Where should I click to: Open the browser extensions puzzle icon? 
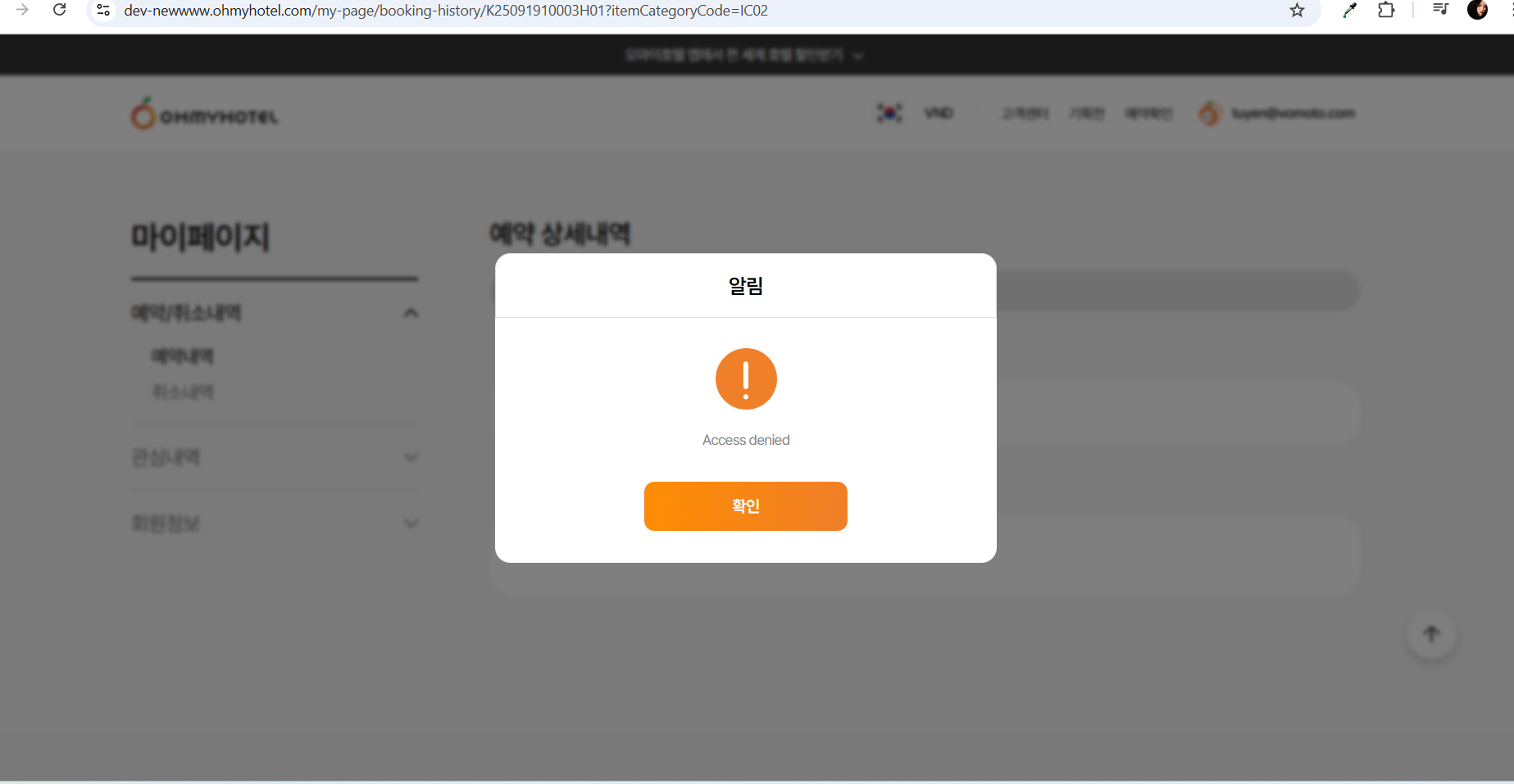[1386, 10]
